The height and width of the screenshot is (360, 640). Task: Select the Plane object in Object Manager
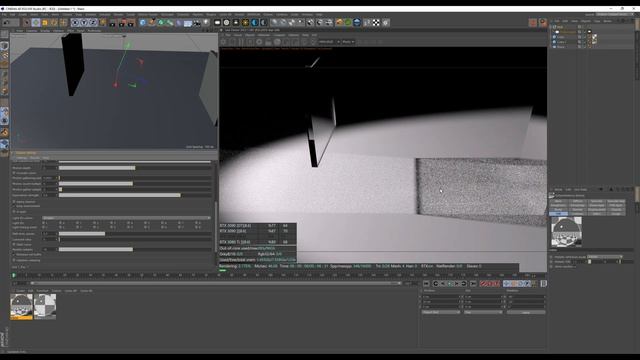[561, 47]
